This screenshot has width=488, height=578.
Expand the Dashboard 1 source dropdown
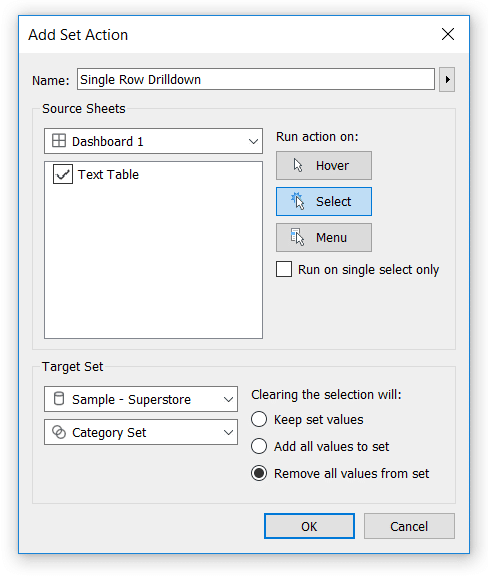pyautogui.click(x=153, y=141)
